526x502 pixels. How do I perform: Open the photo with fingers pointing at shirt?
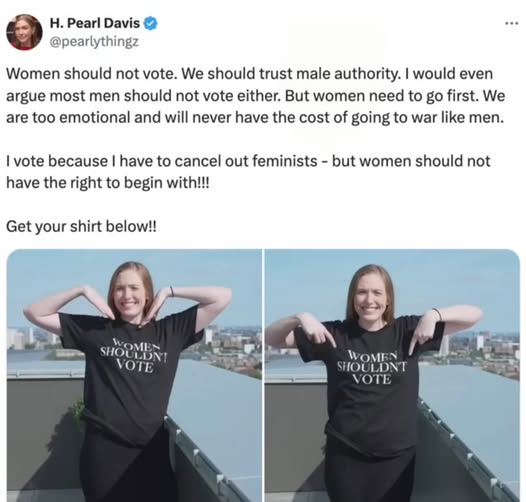(x=392, y=375)
